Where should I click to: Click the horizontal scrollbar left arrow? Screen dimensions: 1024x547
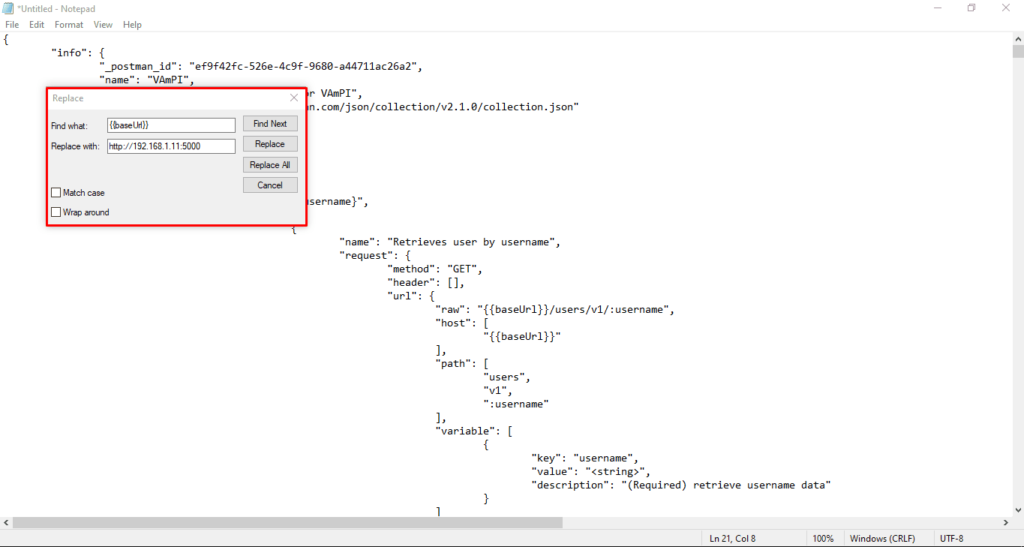pyautogui.click(x=6, y=523)
